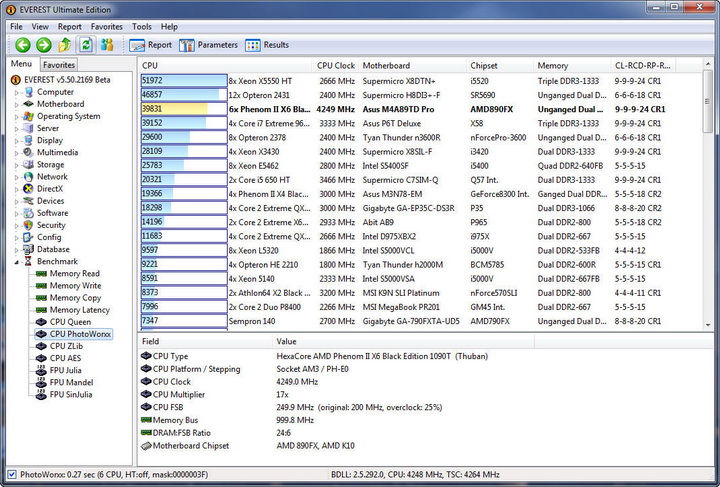This screenshot has width=720, height=487.
Task: Click the Memory Write benchmark icon
Action: (x=41, y=285)
